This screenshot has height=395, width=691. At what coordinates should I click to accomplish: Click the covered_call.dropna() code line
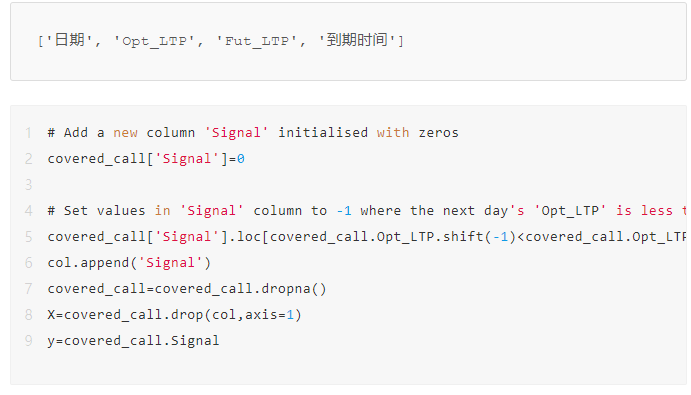(187, 289)
